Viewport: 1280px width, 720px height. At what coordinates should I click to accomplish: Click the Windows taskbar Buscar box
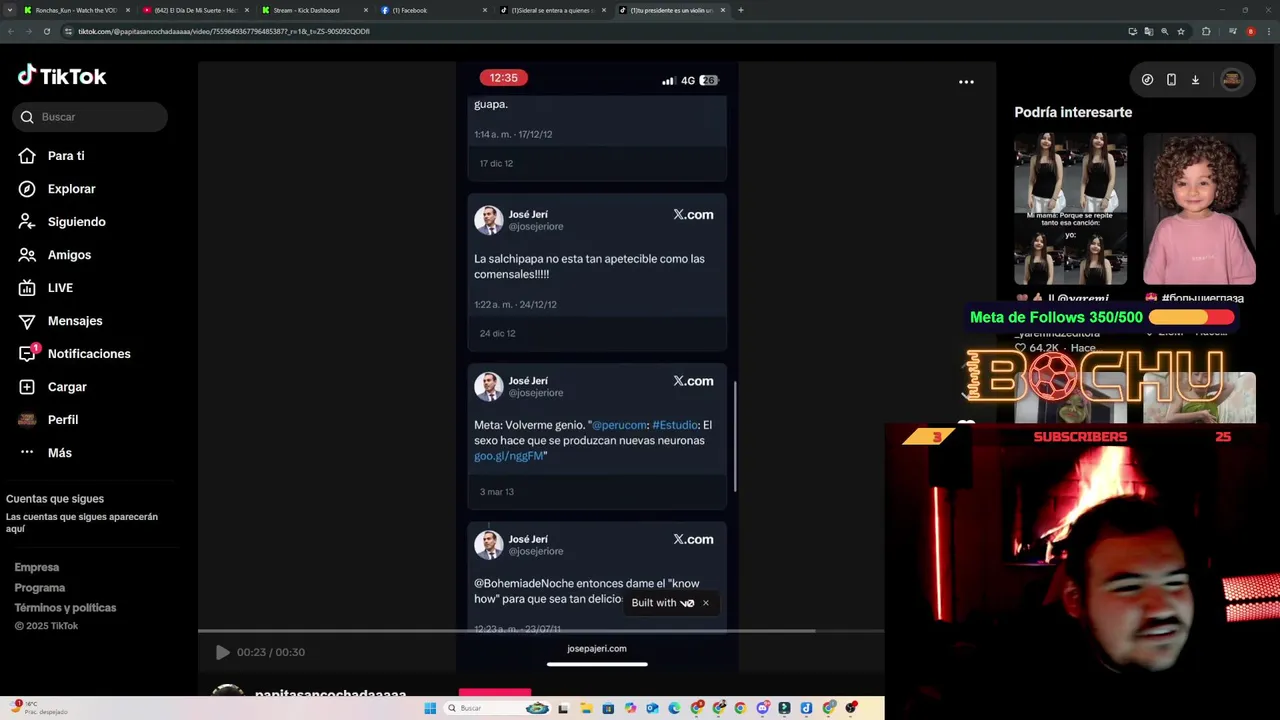click(497, 708)
